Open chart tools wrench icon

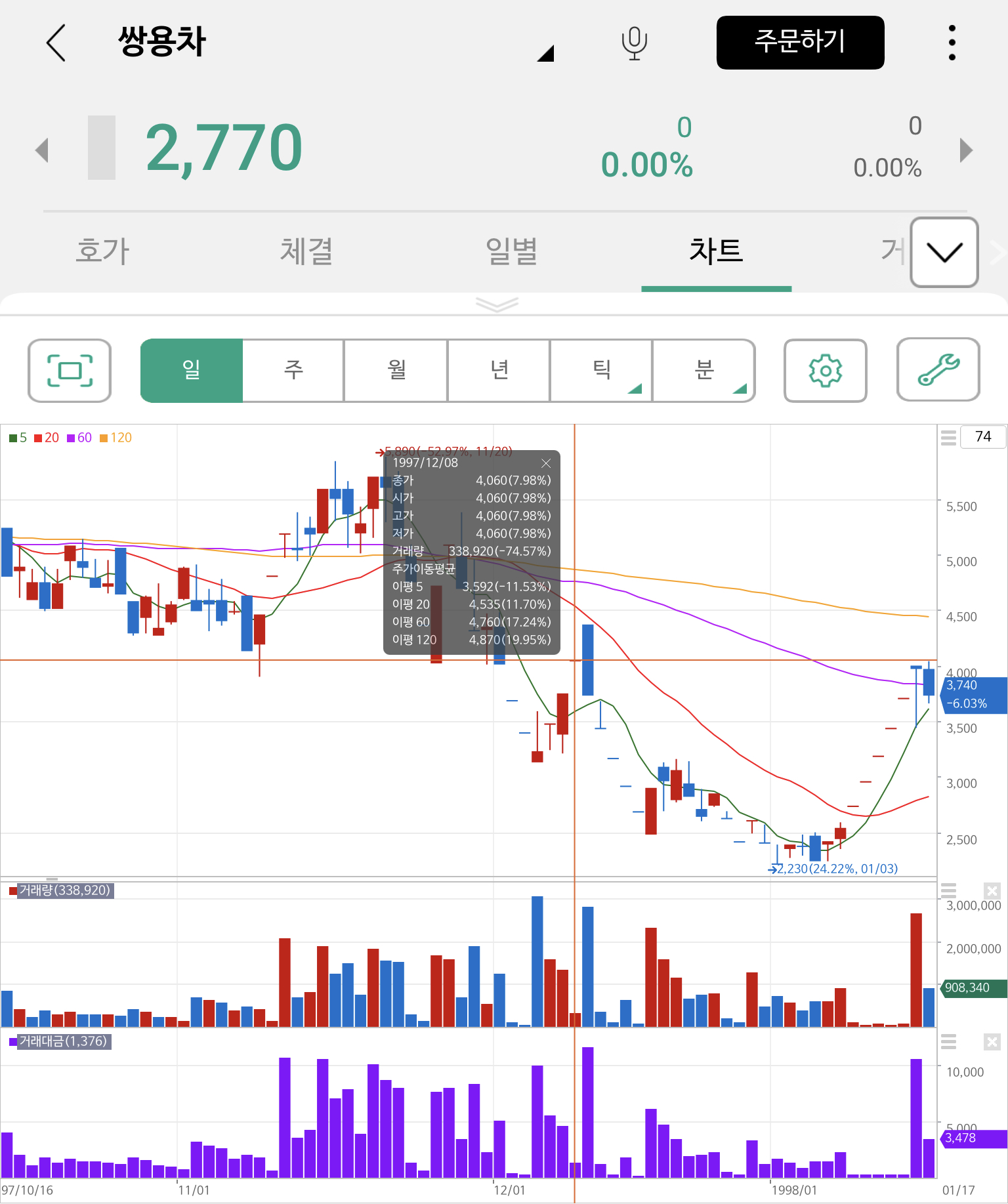pyautogui.click(x=938, y=370)
